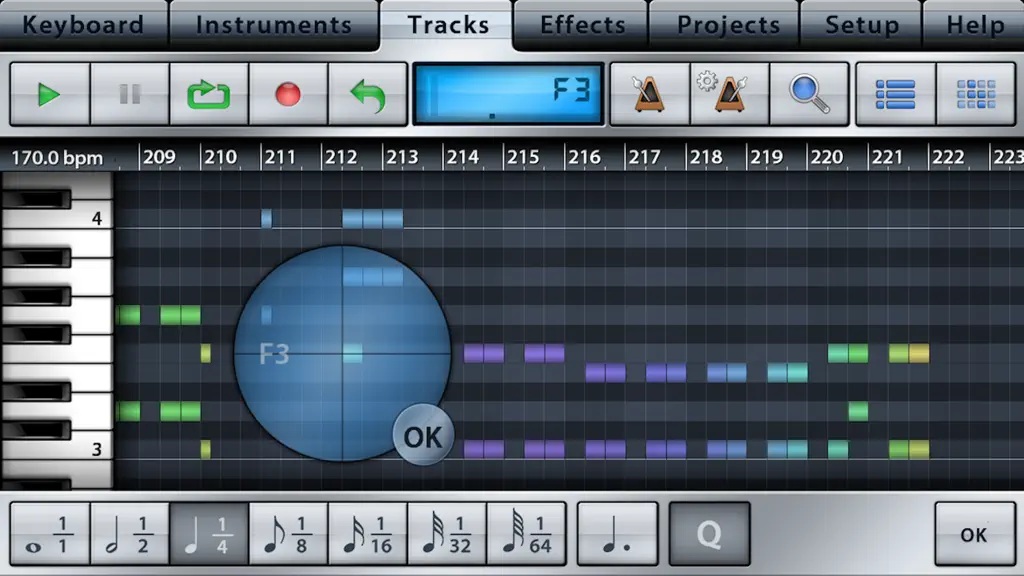
Task: Toggle the dotted note button
Action: tap(617, 534)
